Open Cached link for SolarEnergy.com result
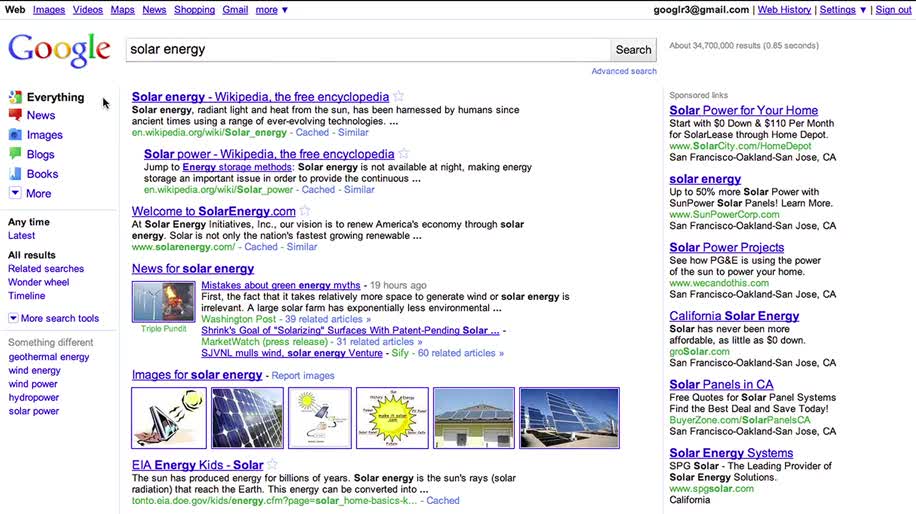916x514 pixels. [261, 247]
